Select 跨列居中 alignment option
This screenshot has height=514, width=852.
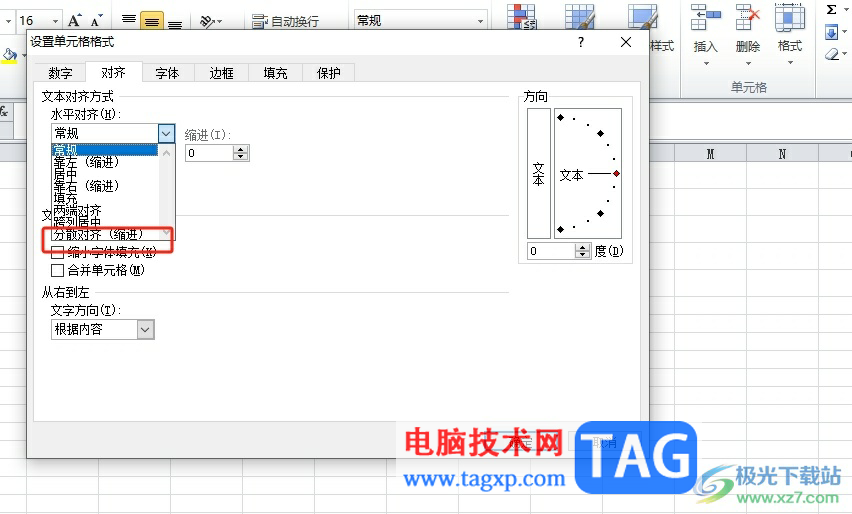coord(104,222)
